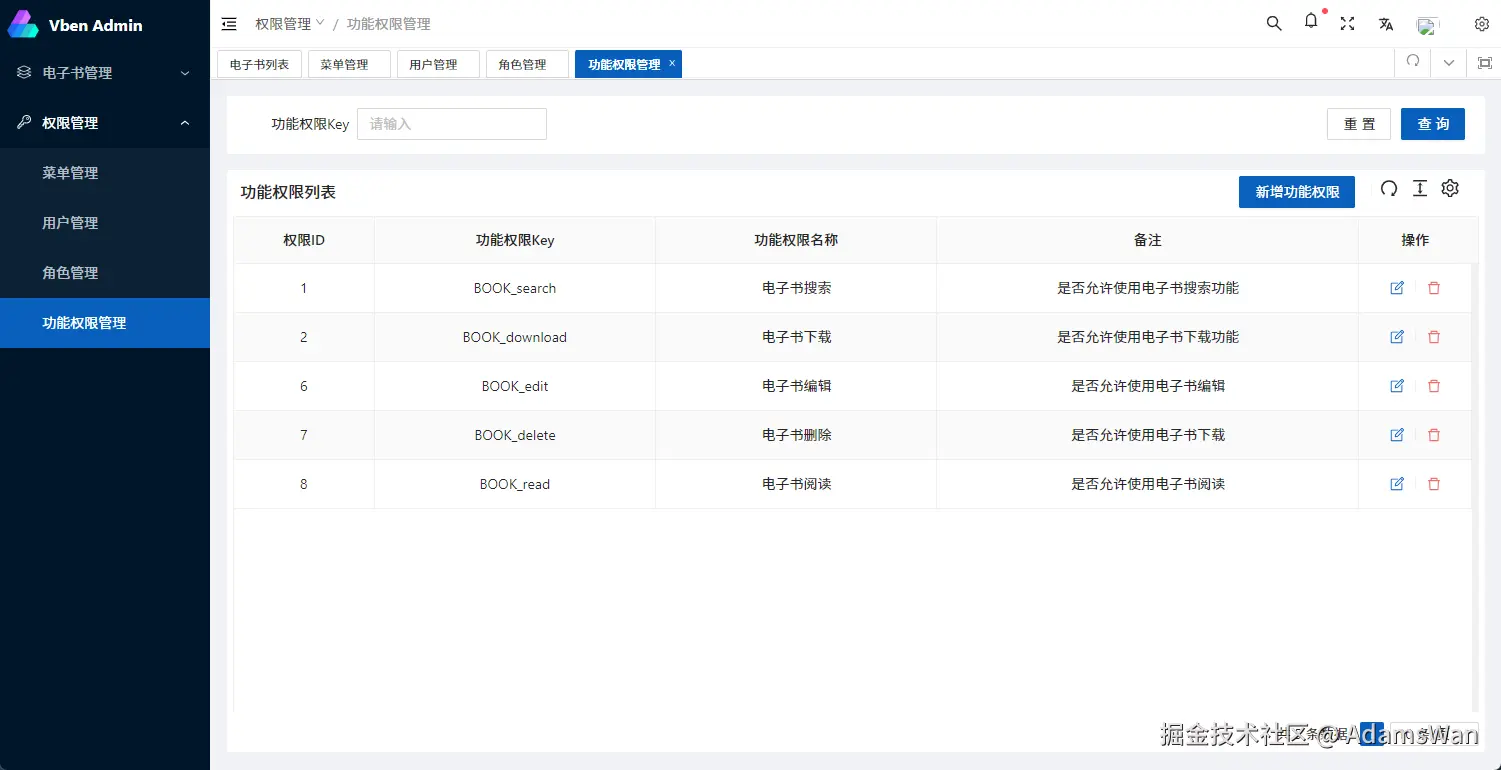The image size is (1501, 770).
Task: Edit the BOOK_search permission row
Action: coord(1397,288)
